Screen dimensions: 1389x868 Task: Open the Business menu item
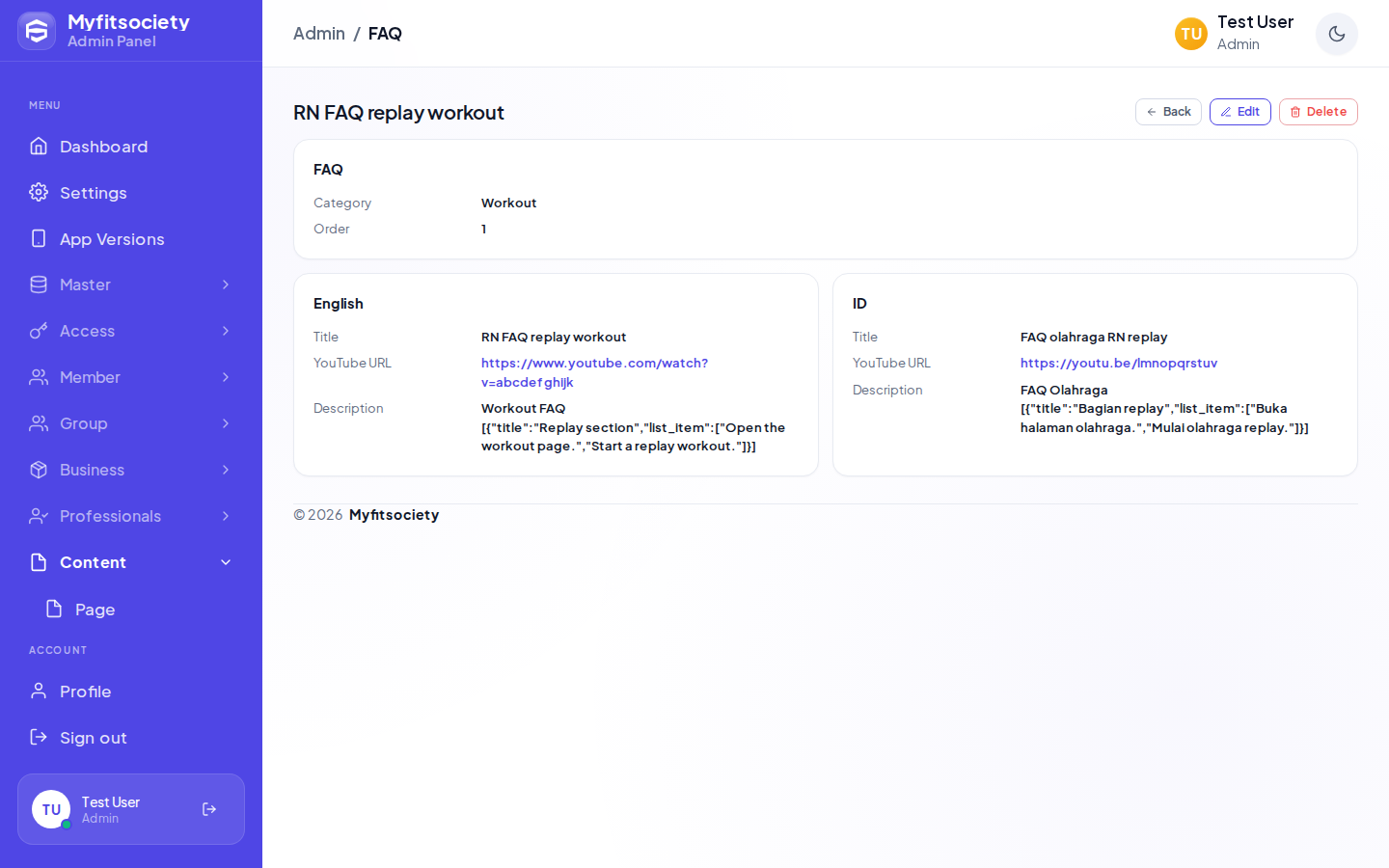click(x=131, y=470)
